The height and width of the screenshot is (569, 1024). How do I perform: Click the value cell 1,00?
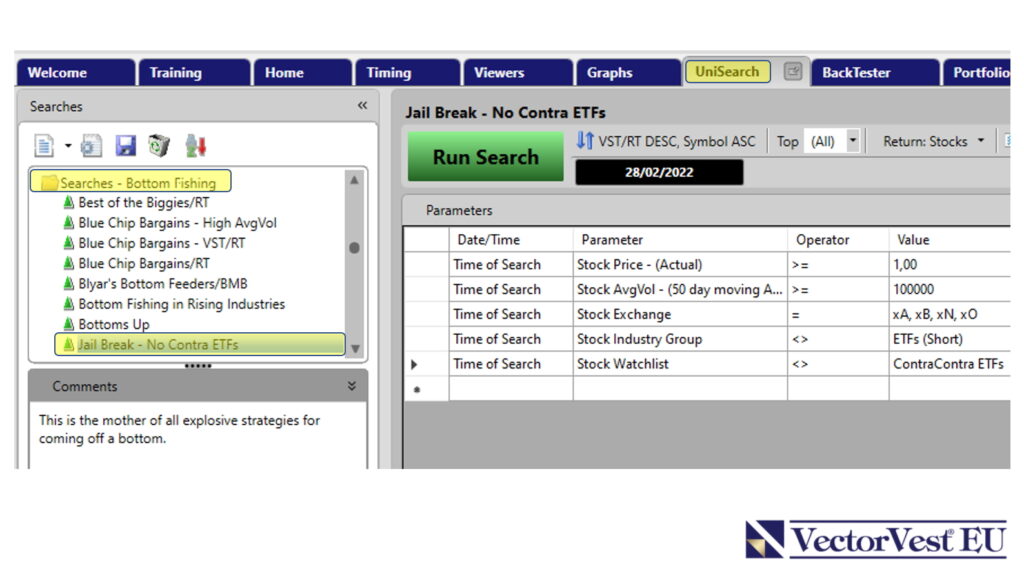(x=950, y=265)
